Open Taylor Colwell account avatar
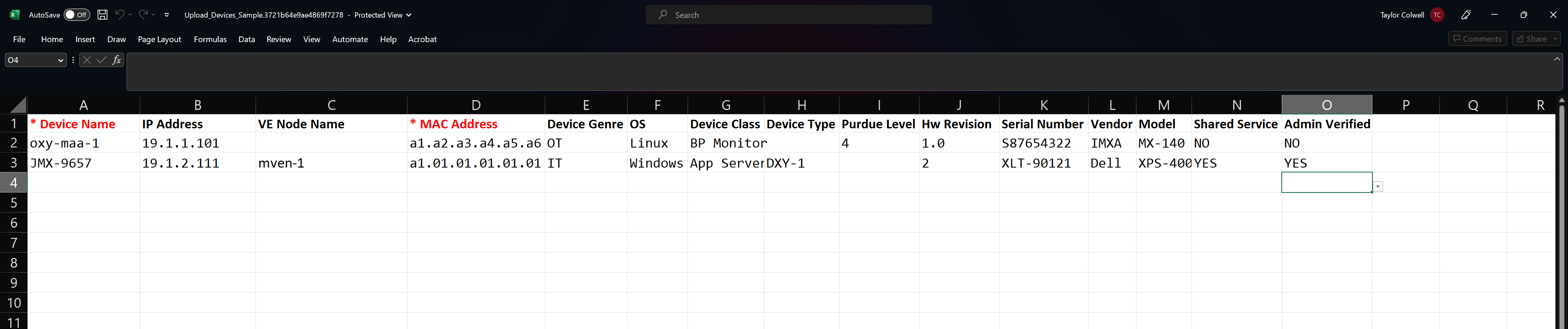 point(1437,15)
